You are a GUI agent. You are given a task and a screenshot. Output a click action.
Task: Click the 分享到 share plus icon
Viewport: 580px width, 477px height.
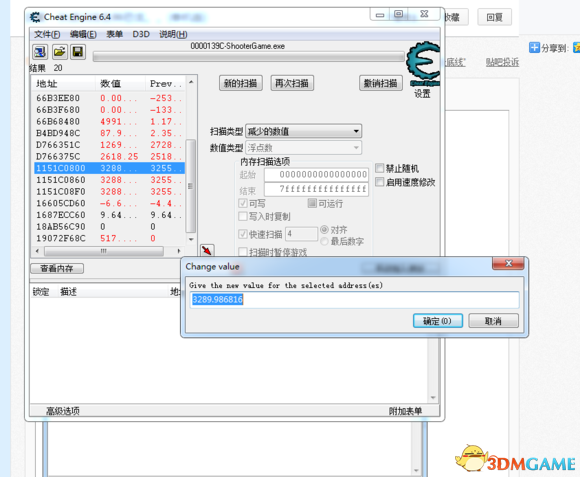(534, 48)
